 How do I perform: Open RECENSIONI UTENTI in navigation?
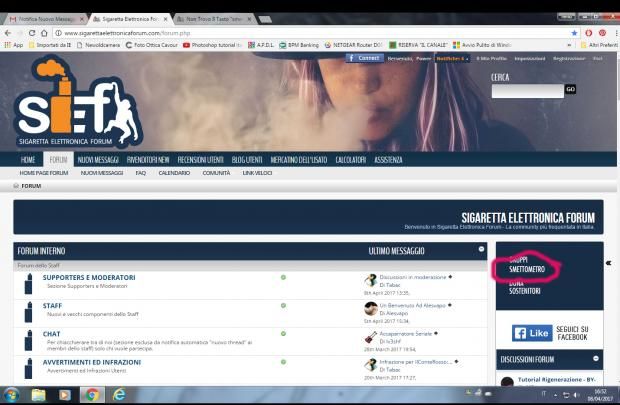click(x=200, y=160)
